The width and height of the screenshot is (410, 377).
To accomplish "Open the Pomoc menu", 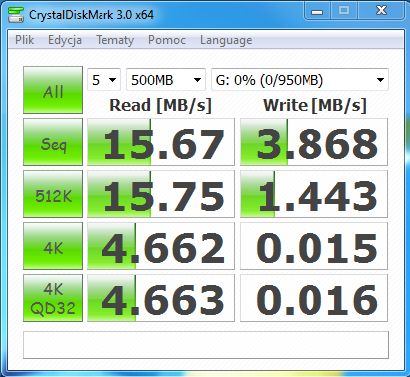I will click(x=167, y=40).
